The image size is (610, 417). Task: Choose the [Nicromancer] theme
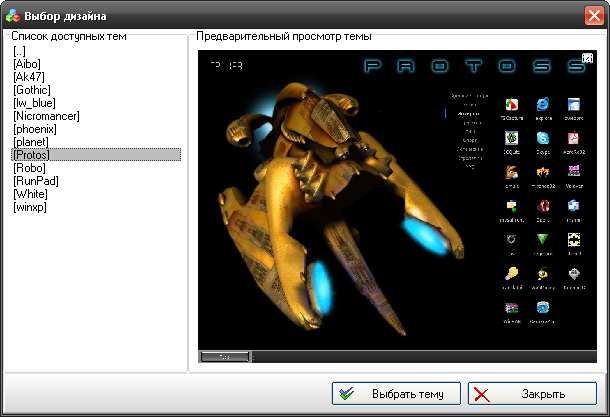coord(46,116)
